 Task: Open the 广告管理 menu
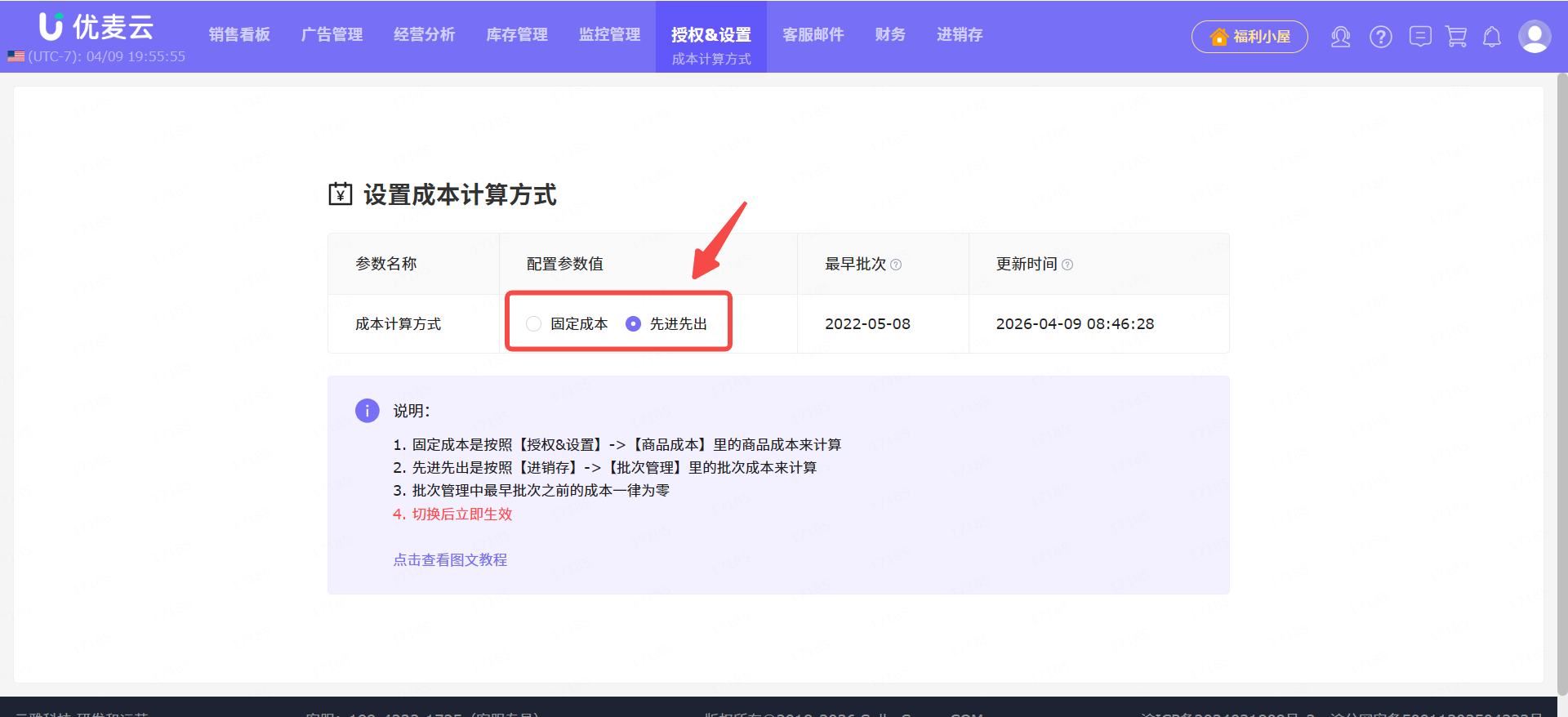tap(332, 34)
